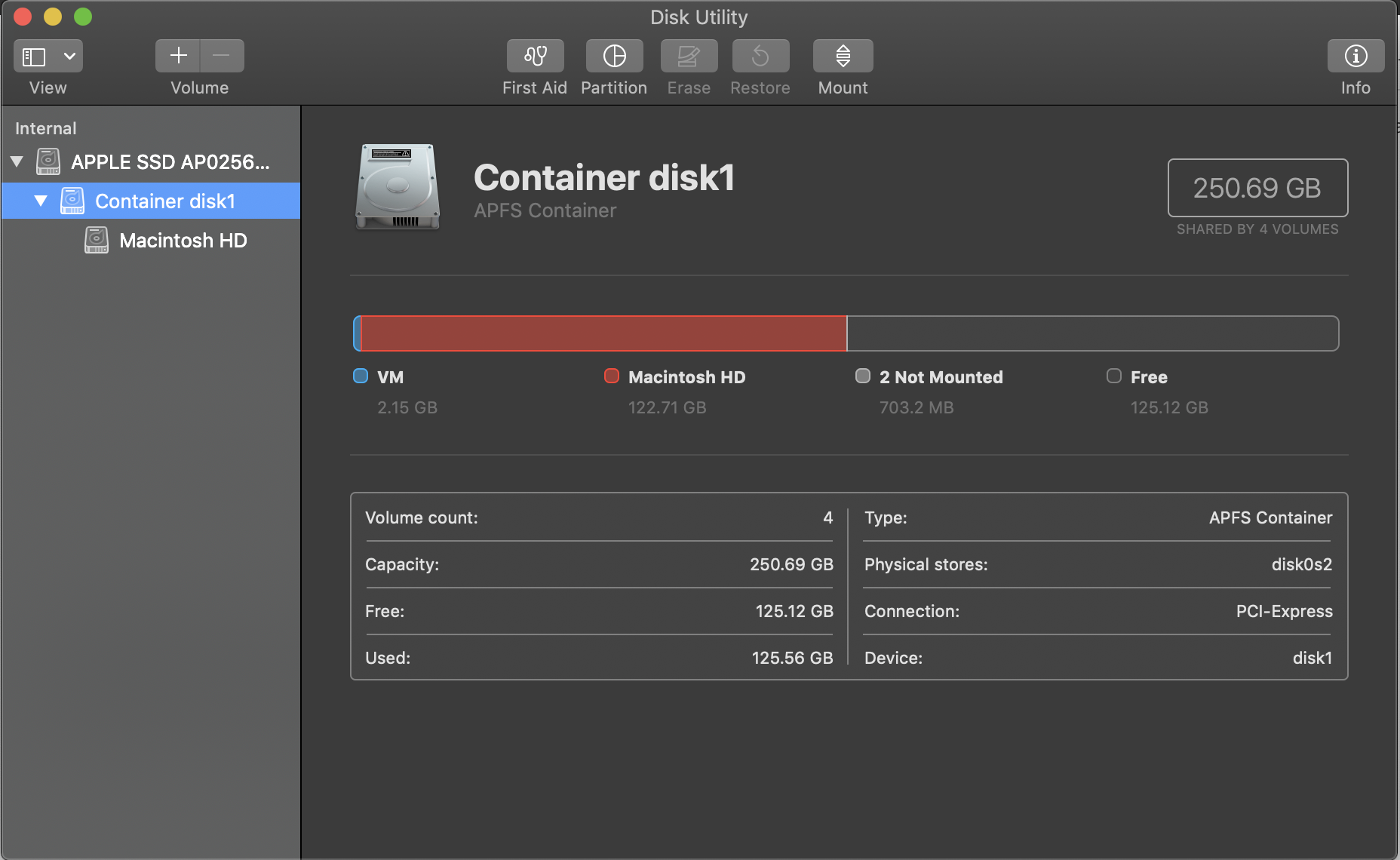Screen dimensions: 1400x860
Task: Open the Info panel icon
Action: pyautogui.click(x=1355, y=56)
